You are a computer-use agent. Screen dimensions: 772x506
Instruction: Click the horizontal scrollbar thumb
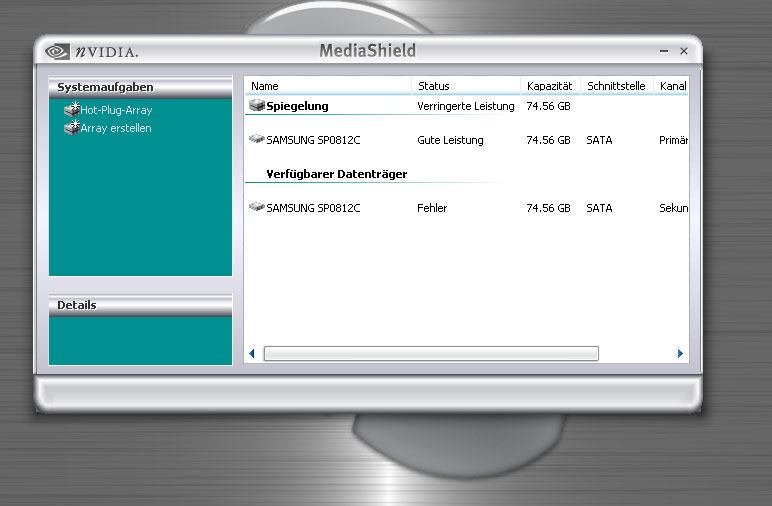tap(431, 353)
